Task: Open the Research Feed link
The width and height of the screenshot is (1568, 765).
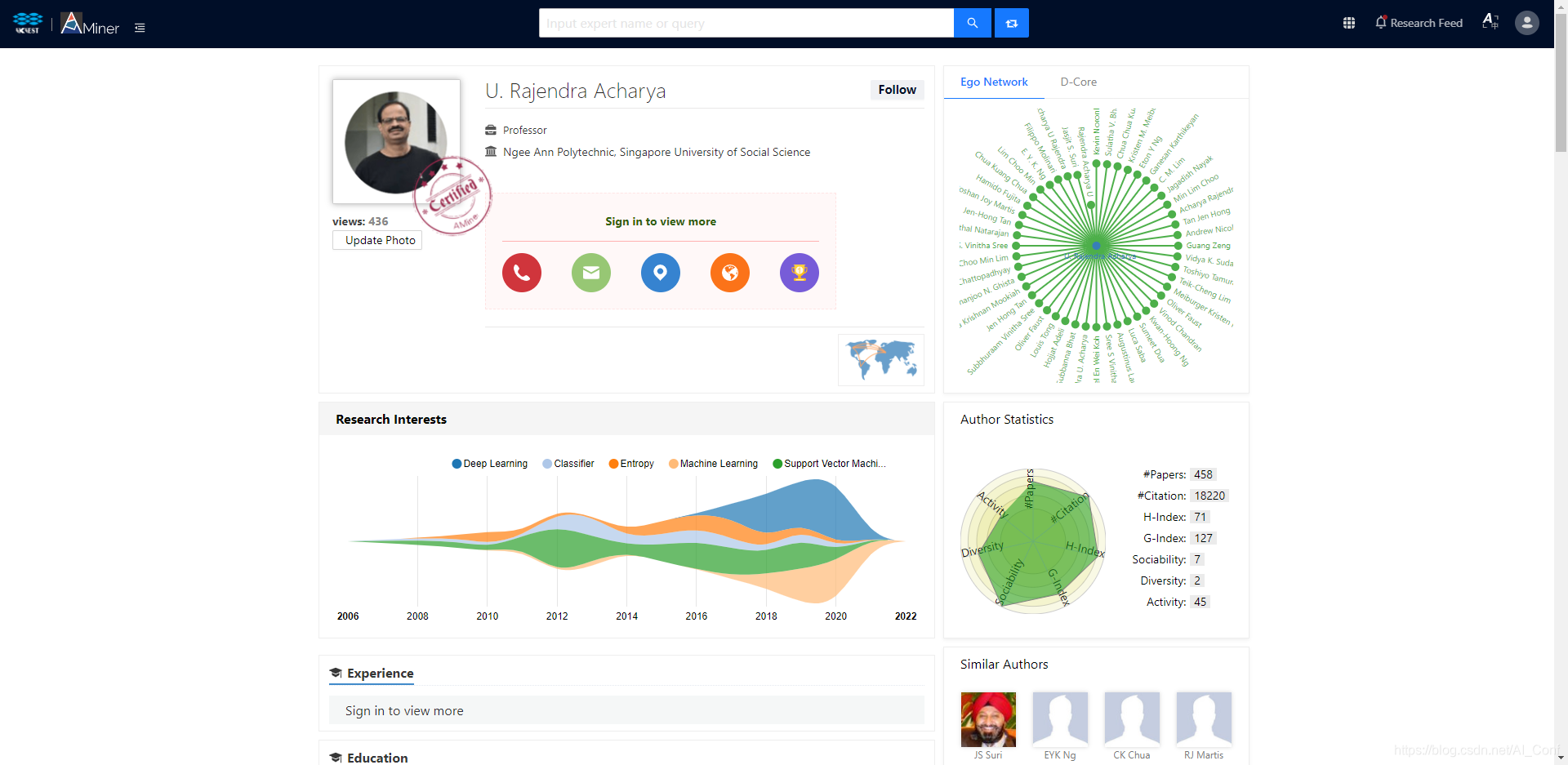Action: click(x=1426, y=23)
